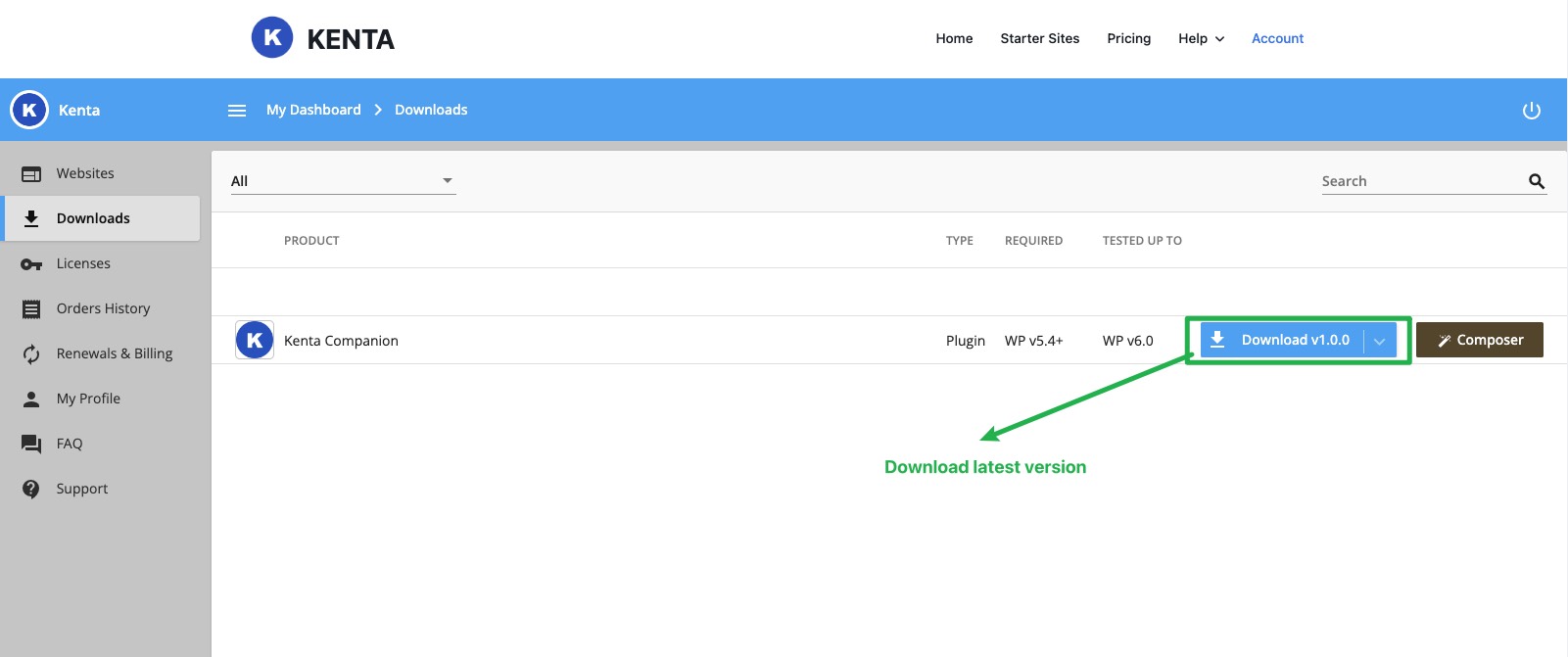Click the KENTA wordmark in the header
Viewport: 1568px width, 657px height.
click(351, 39)
